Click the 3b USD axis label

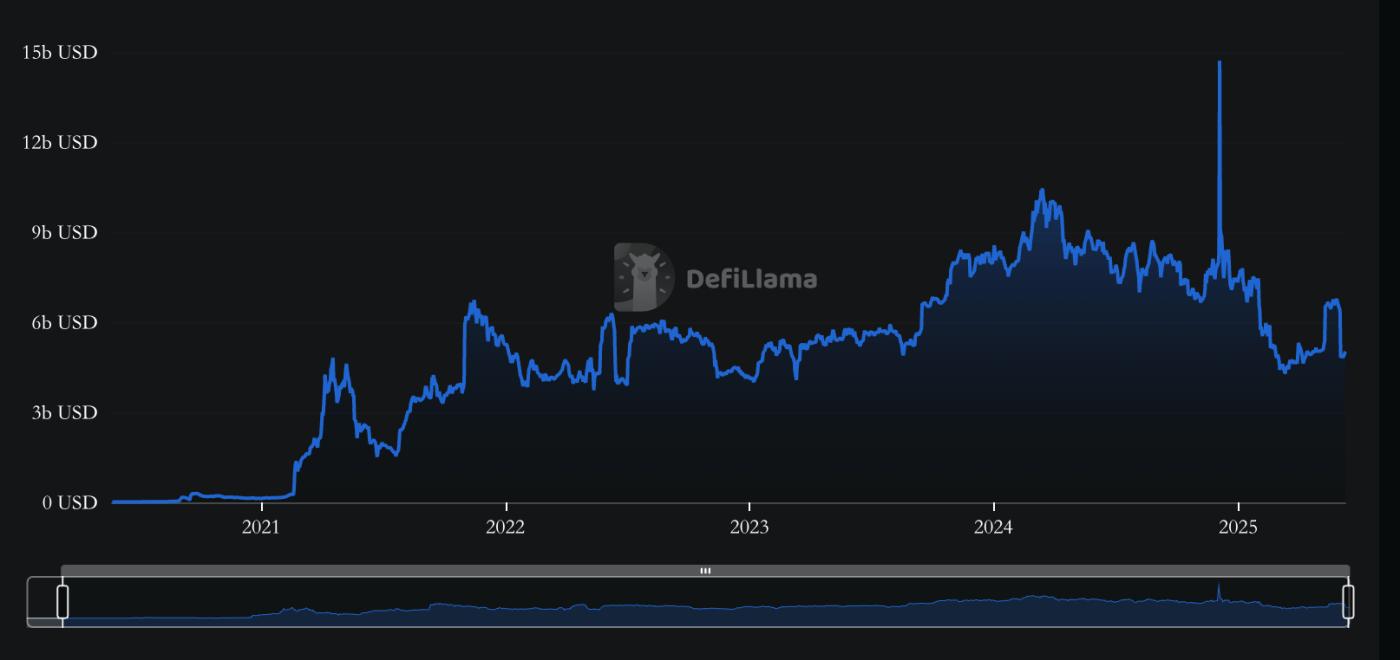click(x=65, y=412)
